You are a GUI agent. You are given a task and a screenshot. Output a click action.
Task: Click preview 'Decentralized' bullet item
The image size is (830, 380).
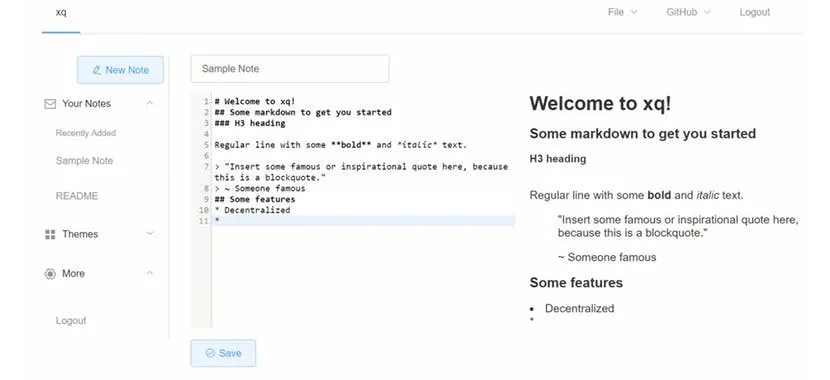click(579, 309)
